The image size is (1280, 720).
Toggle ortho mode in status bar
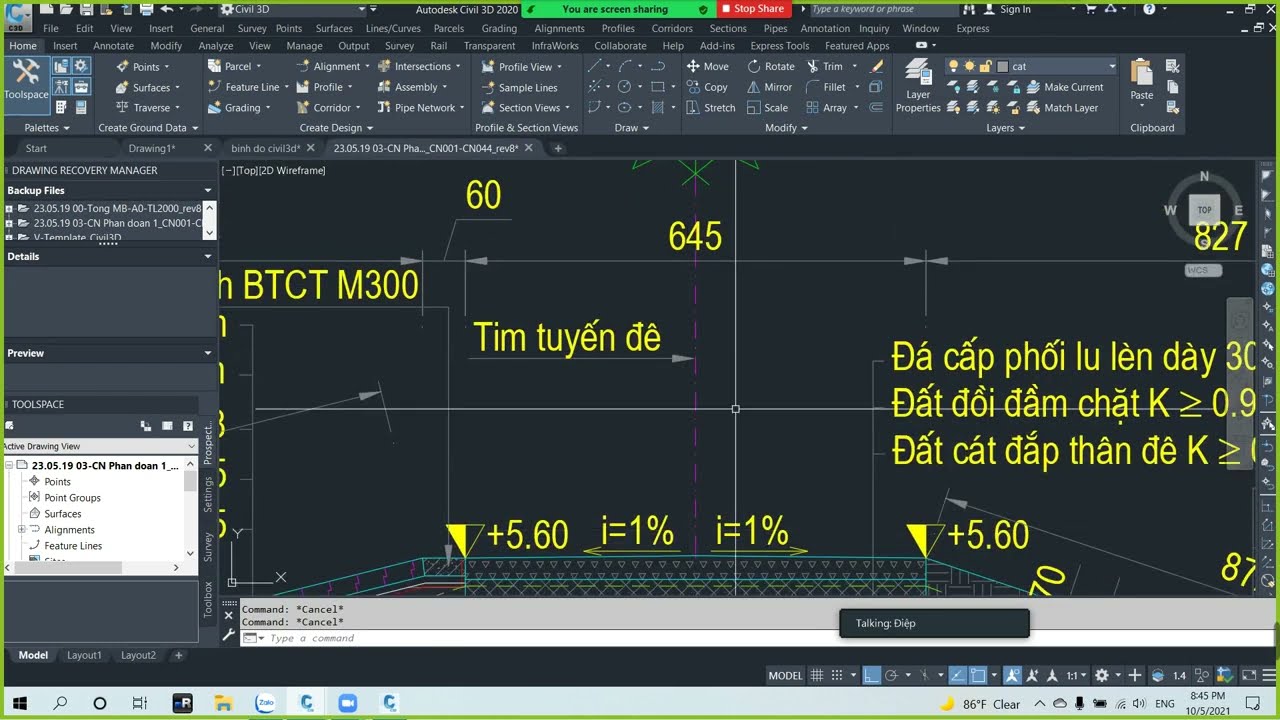coord(872,675)
